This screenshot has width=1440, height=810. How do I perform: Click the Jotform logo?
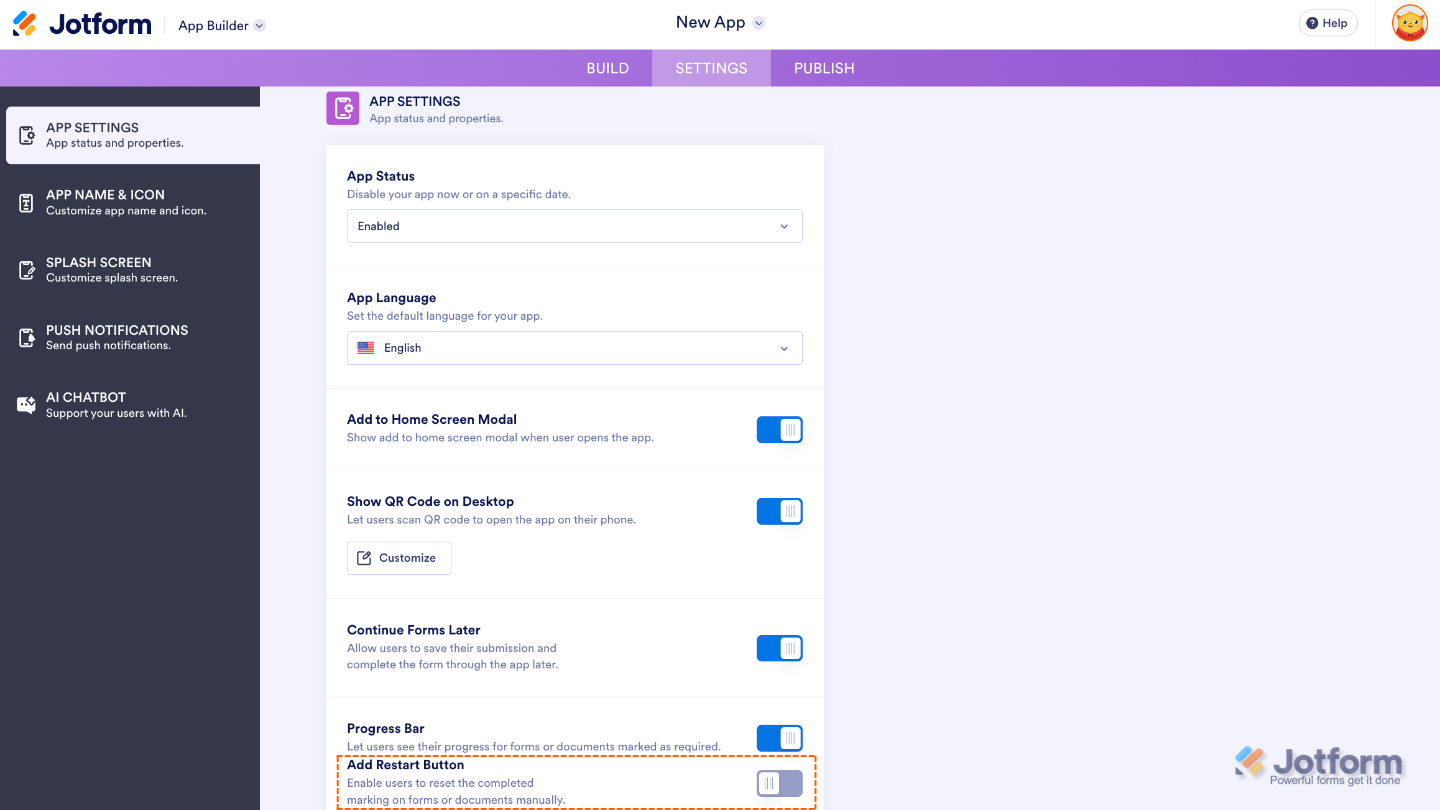82,22
